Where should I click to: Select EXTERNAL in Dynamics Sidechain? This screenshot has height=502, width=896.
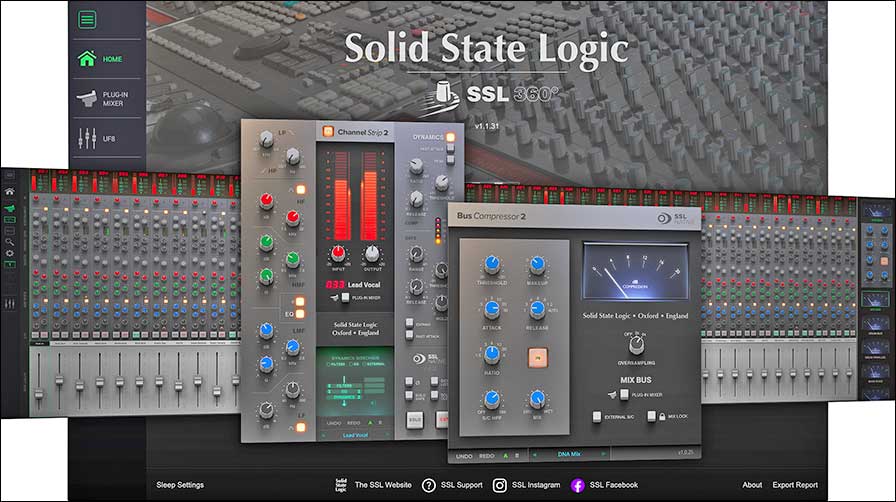pyautogui.click(x=375, y=364)
